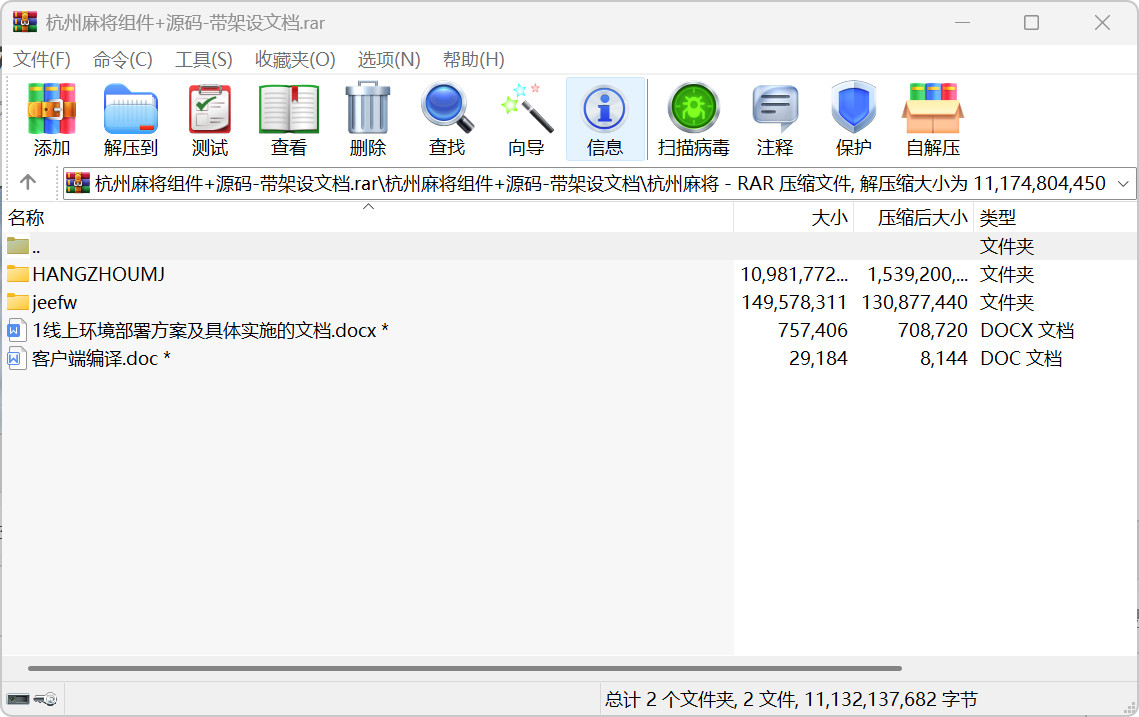Click the doc file icon for 客户端编译
This screenshot has height=717, width=1139.
(x=15, y=358)
